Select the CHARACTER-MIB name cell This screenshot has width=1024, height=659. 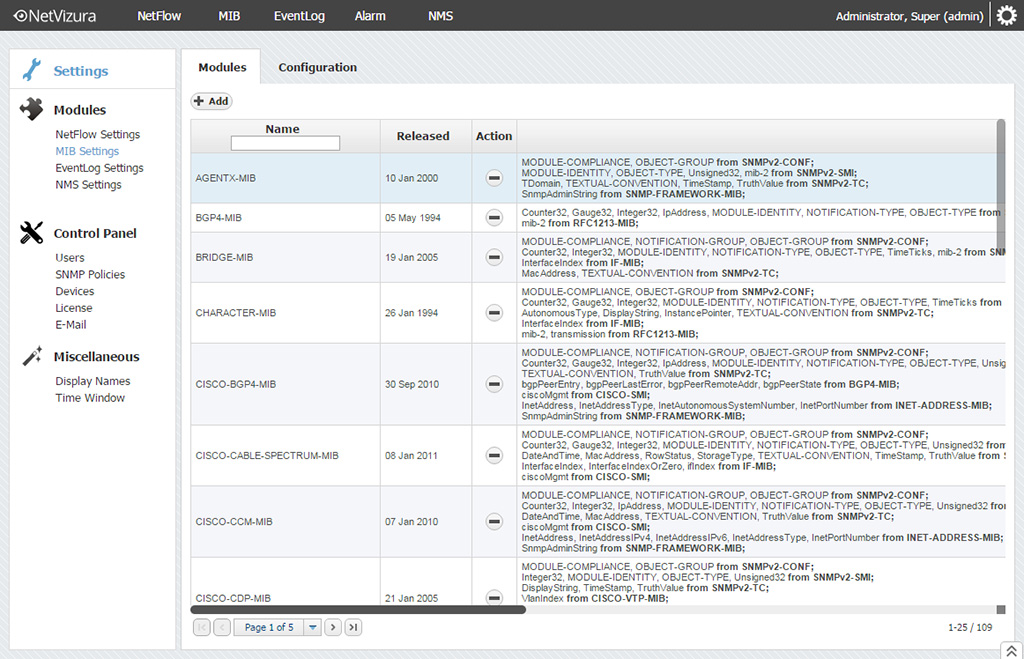285,313
